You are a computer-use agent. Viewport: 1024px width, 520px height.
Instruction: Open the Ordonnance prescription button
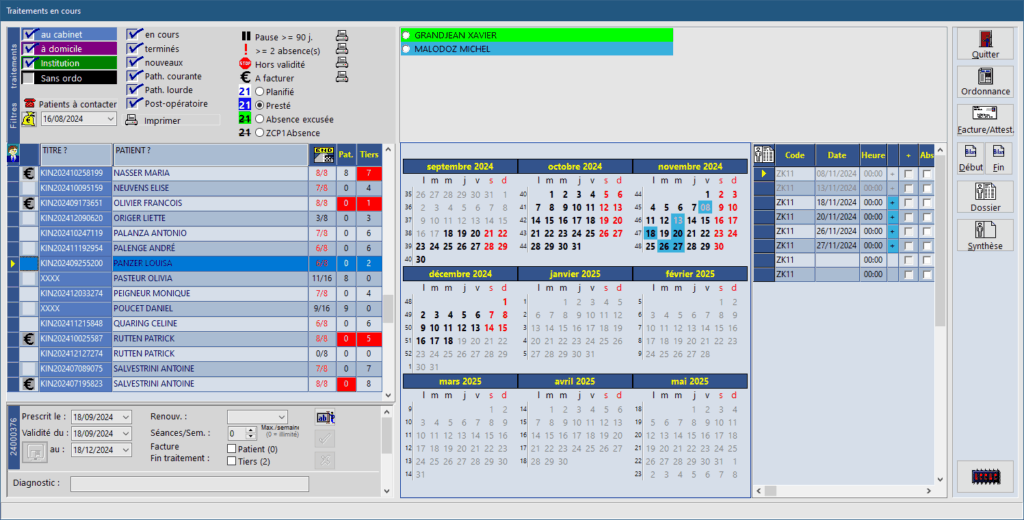click(x=985, y=82)
